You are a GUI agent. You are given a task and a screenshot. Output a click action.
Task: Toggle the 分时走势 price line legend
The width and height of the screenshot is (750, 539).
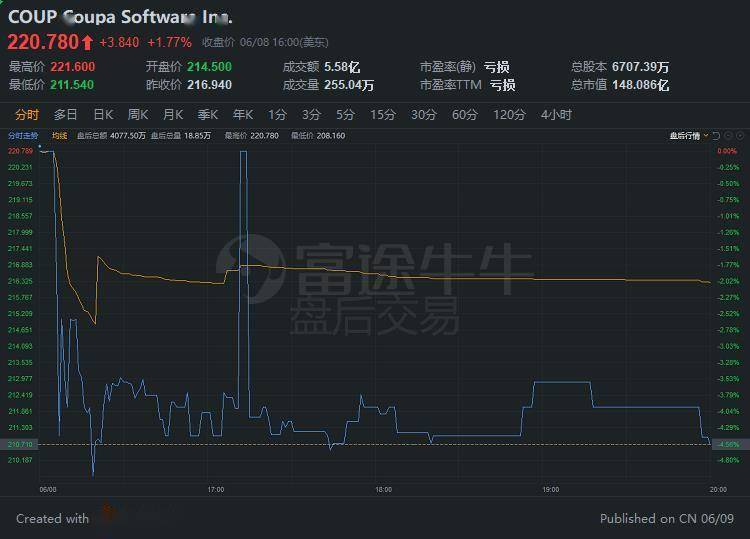coord(23,136)
